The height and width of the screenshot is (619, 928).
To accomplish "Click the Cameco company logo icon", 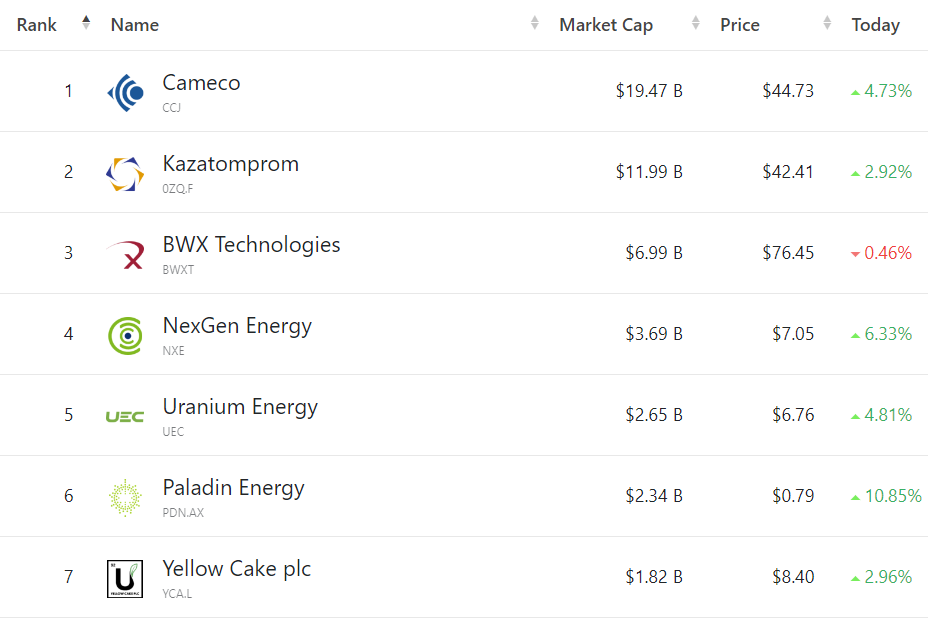I will [x=125, y=92].
